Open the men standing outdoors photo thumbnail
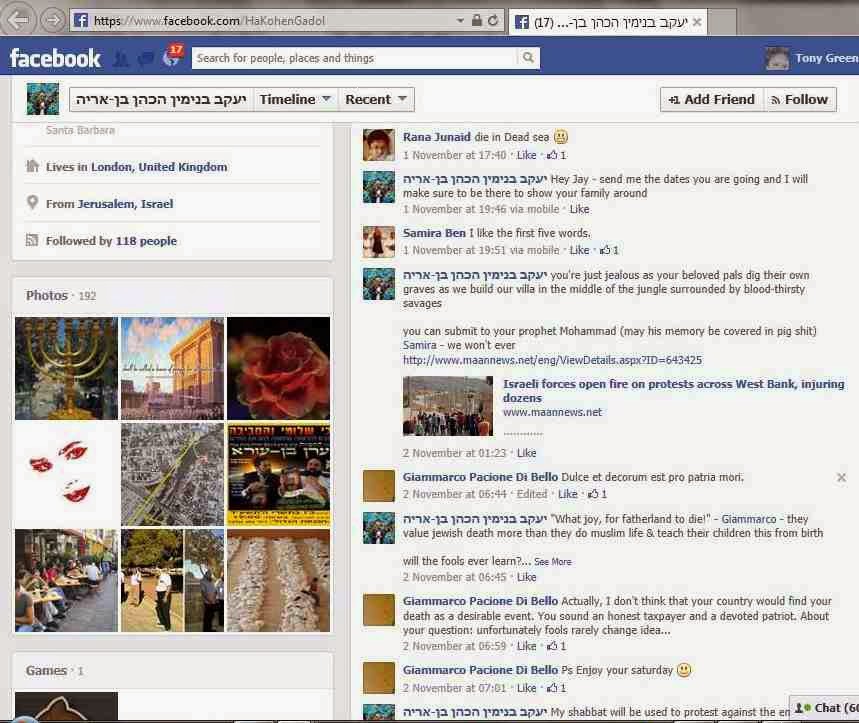 [172, 580]
